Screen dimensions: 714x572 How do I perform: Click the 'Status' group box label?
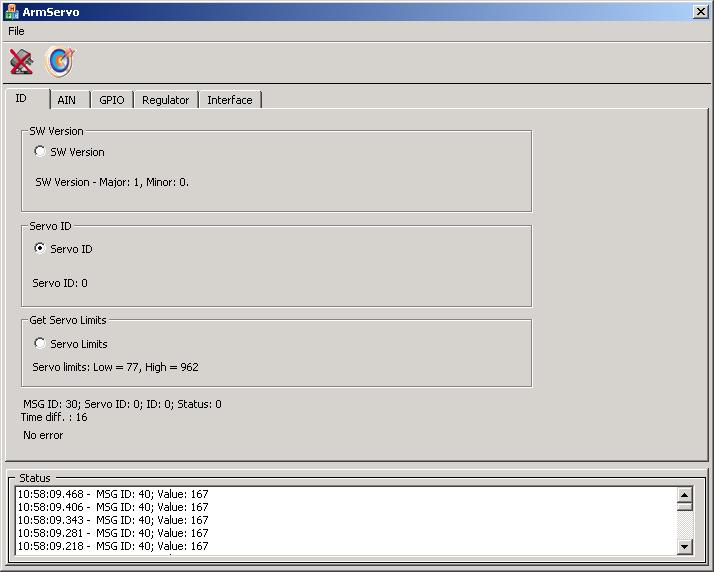[35, 478]
